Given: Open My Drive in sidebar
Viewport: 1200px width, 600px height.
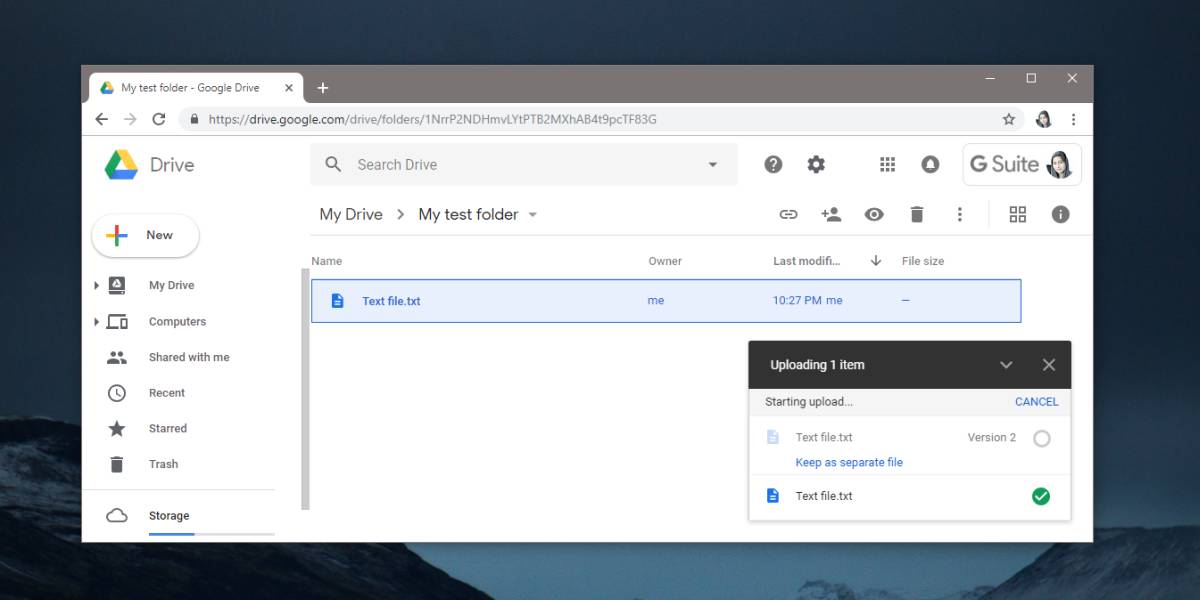Looking at the screenshot, I should tap(172, 286).
